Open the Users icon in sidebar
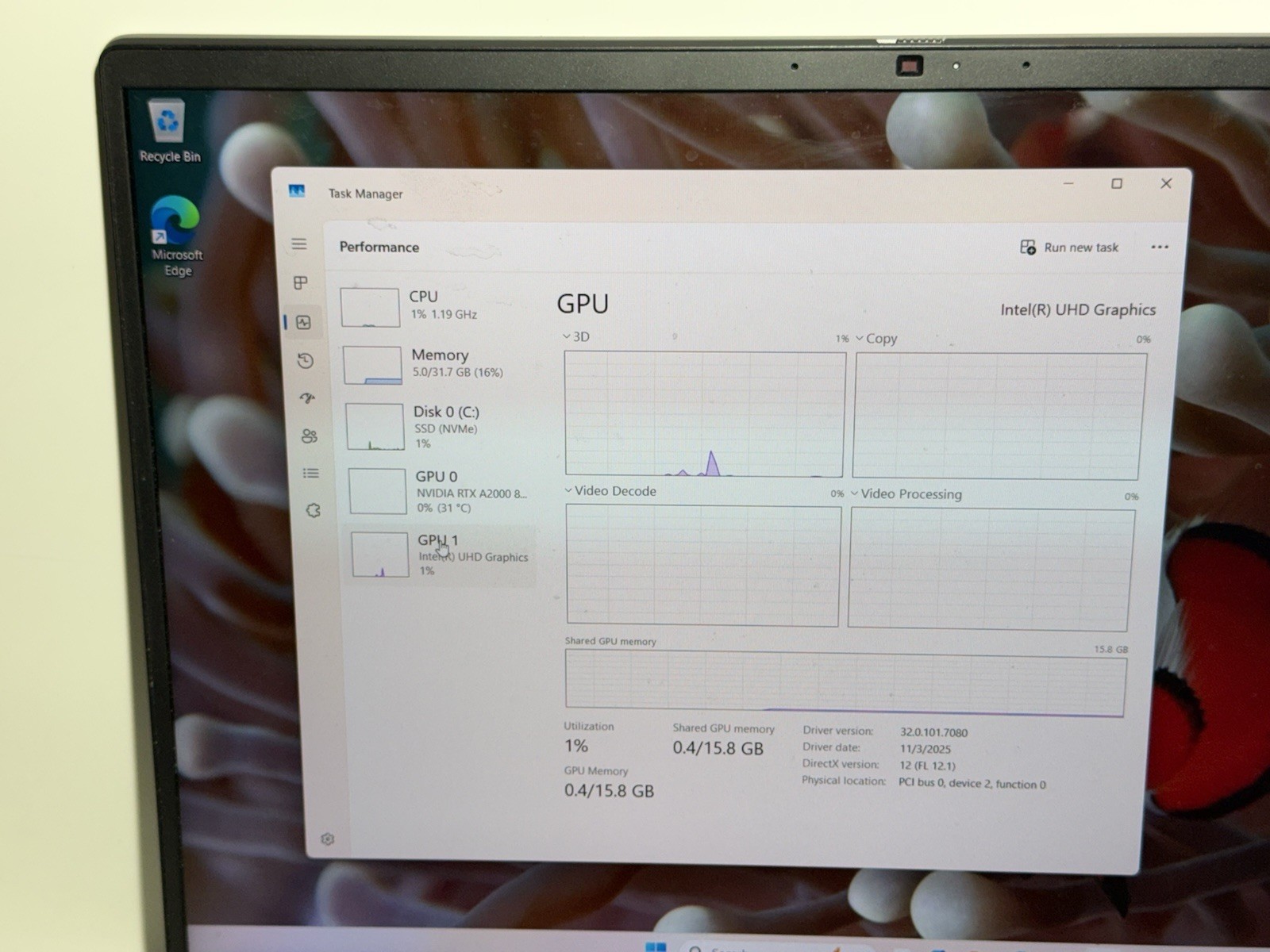The width and height of the screenshot is (1270, 952). click(309, 436)
